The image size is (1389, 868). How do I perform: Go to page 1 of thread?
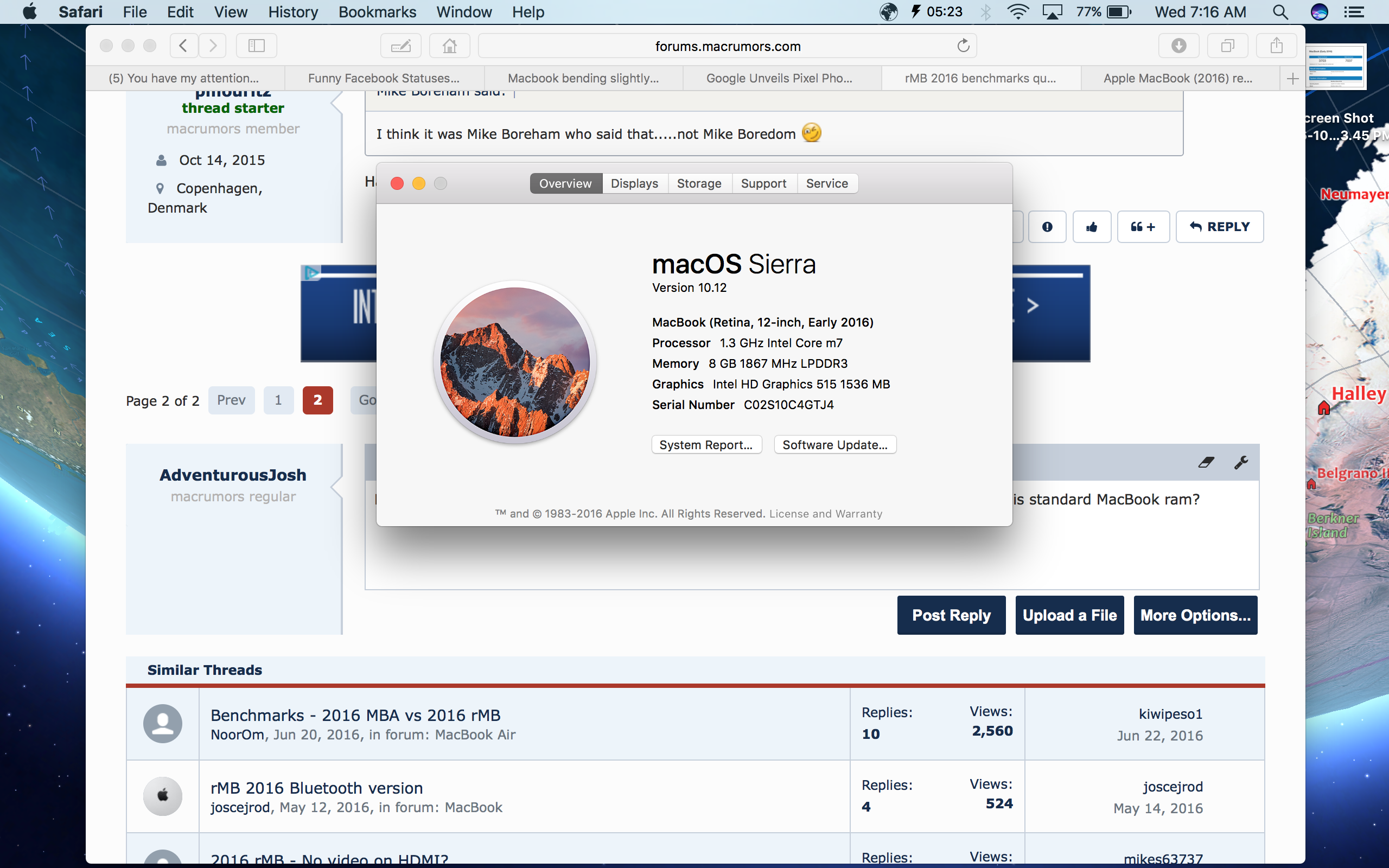pyautogui.click(x=278, y=400)
